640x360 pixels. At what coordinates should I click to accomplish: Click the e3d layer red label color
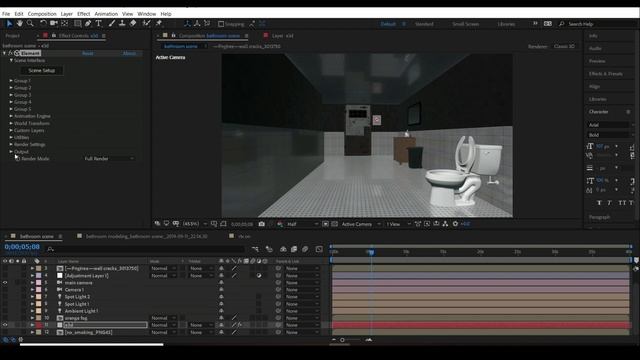coord(38,325)
